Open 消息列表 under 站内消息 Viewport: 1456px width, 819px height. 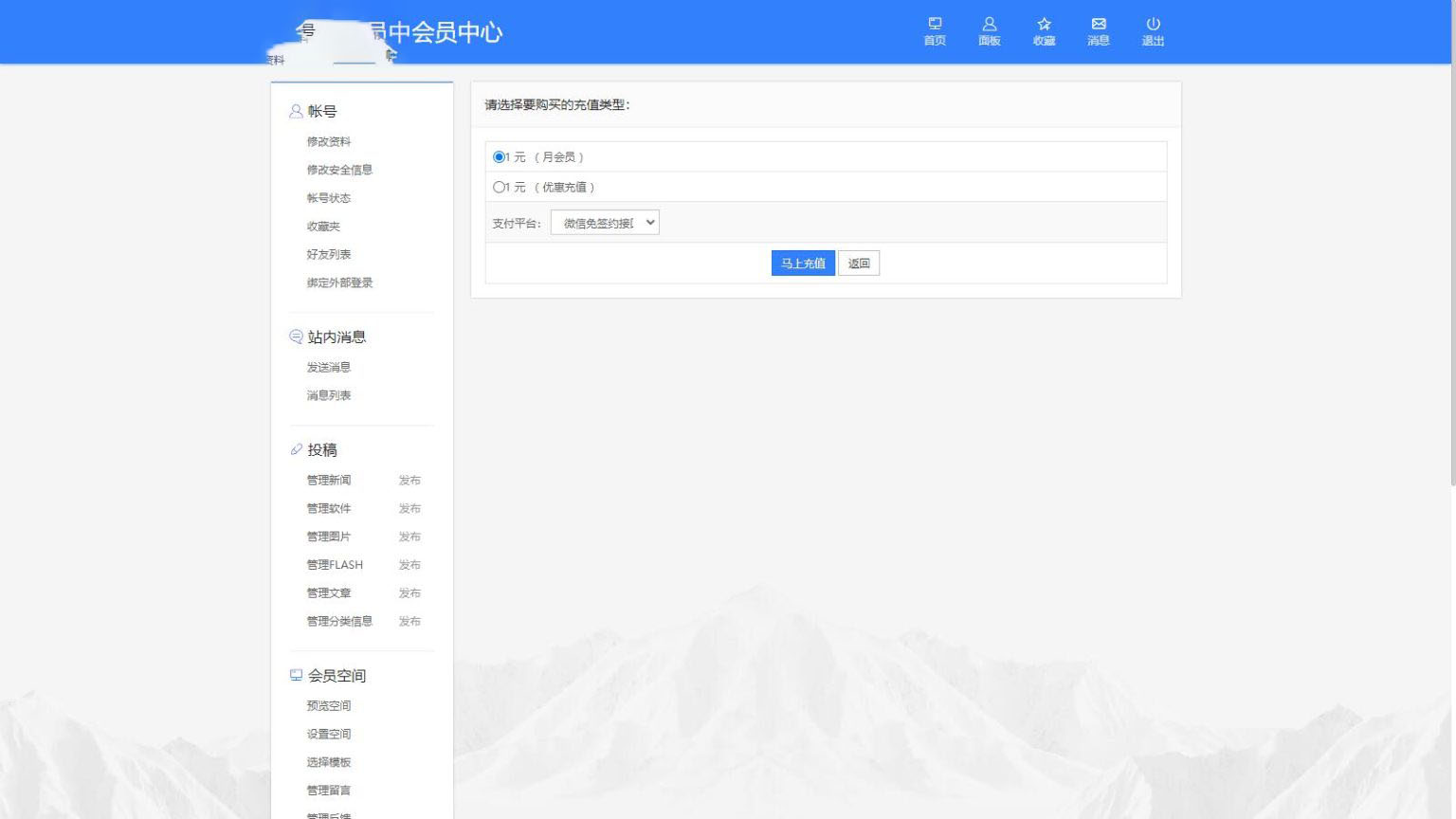point(329,396)
